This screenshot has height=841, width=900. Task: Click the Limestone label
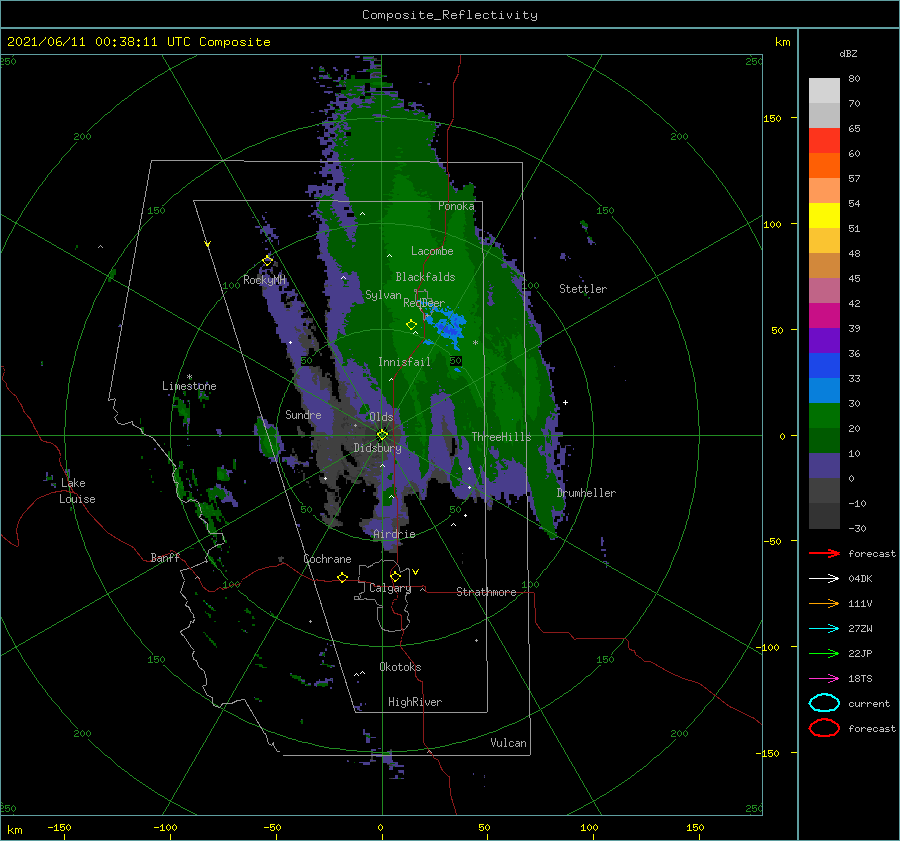pos(189,386)
